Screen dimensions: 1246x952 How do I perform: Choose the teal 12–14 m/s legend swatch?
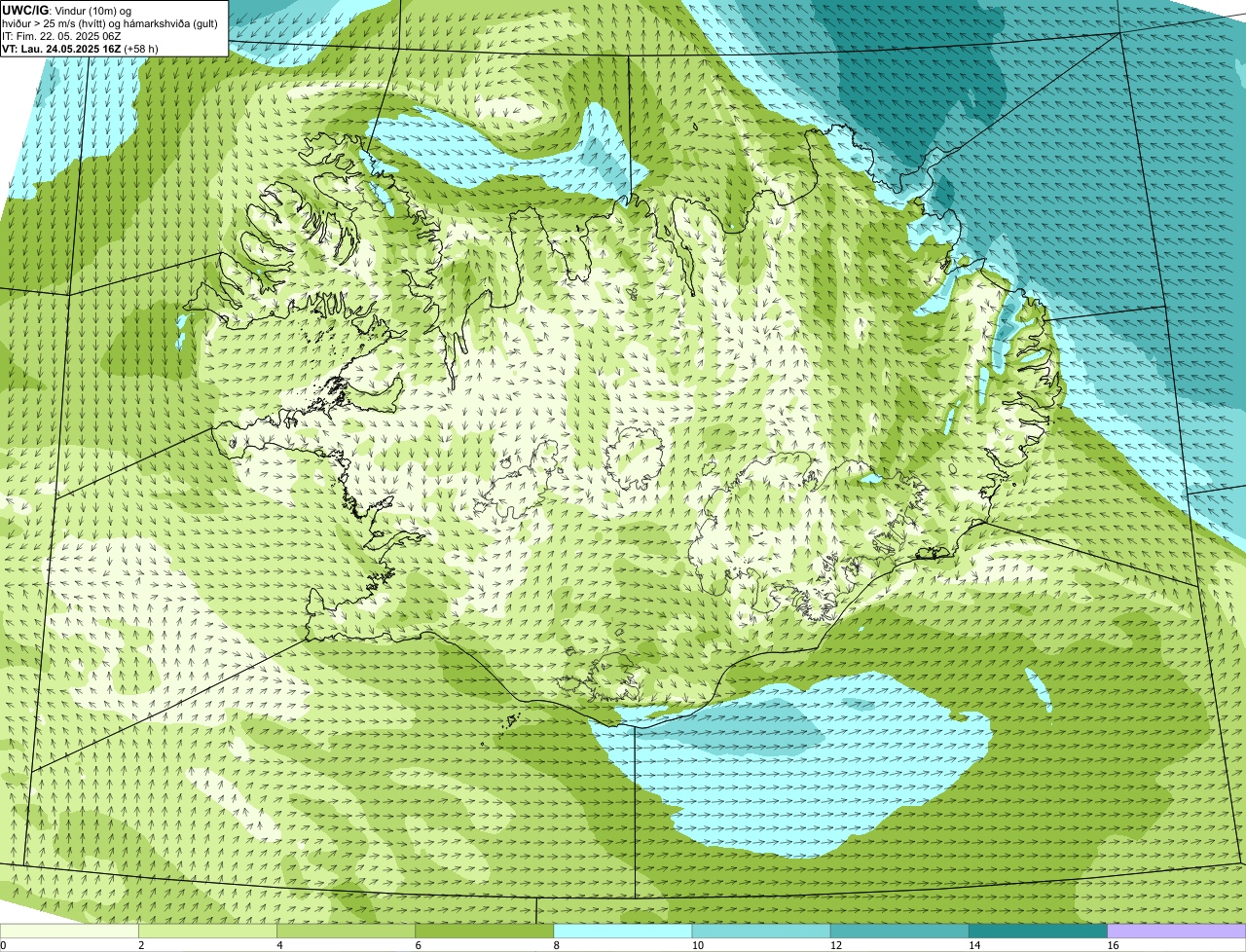point(899,931)
